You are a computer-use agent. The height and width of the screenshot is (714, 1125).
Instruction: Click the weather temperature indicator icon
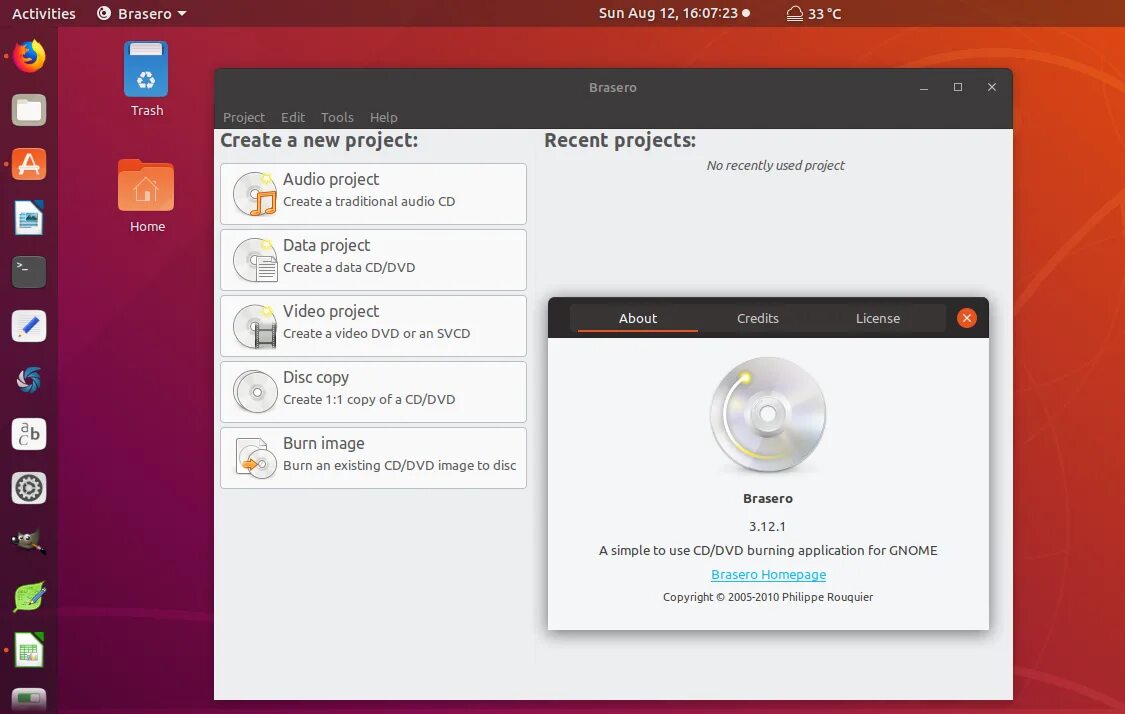(x=794, y=14)
